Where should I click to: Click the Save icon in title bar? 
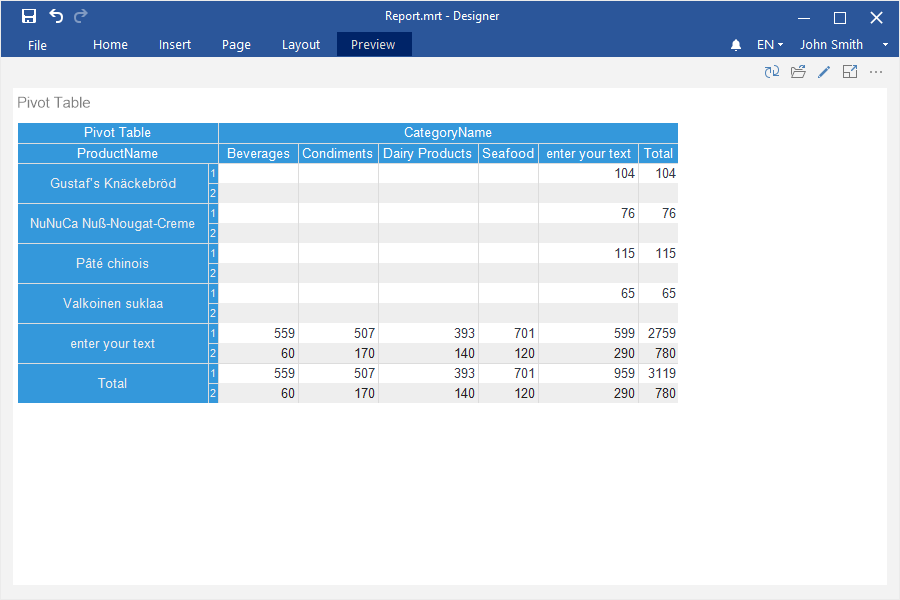coord(29,16)
